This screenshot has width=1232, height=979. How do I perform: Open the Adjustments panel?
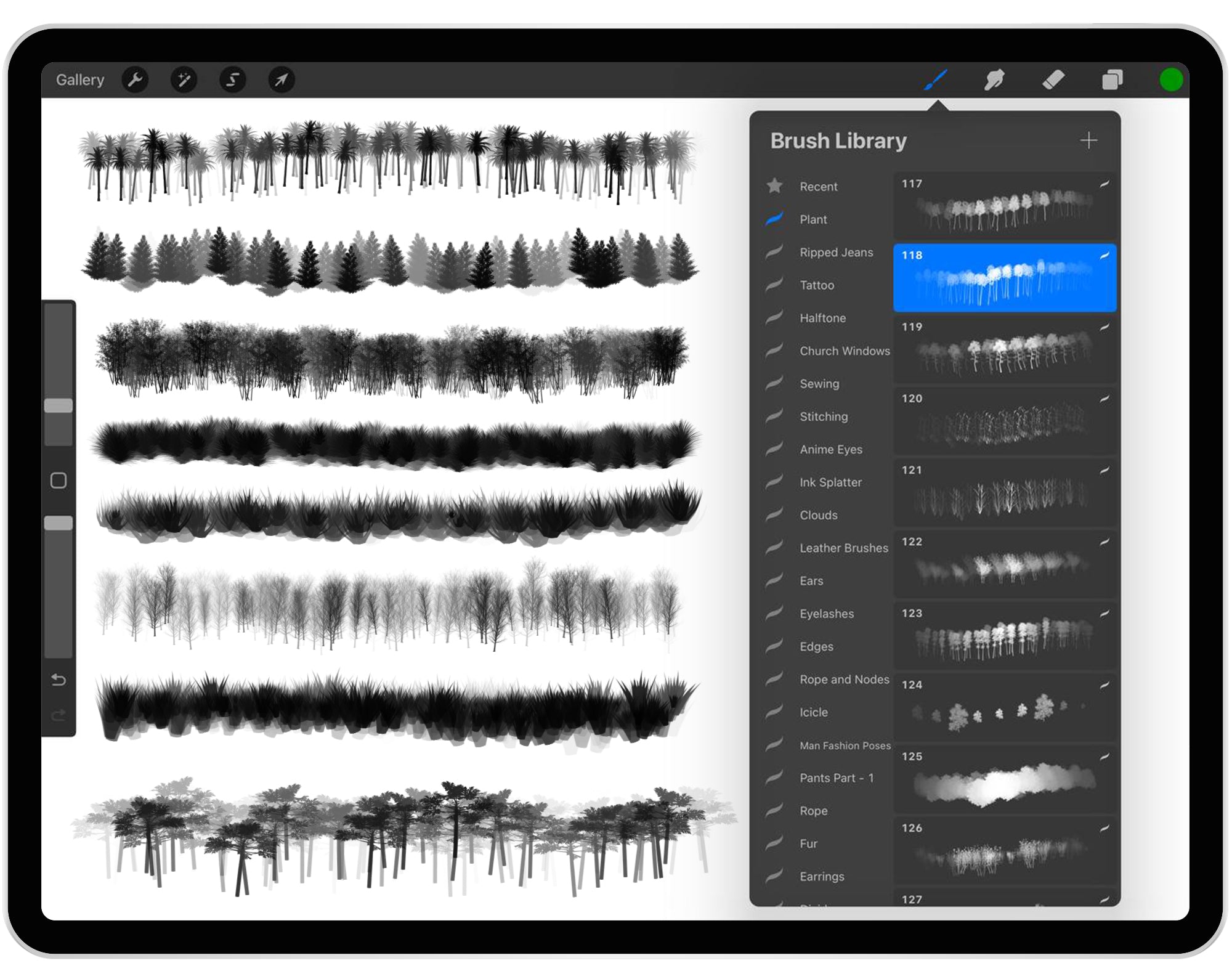tap(184, 79)
